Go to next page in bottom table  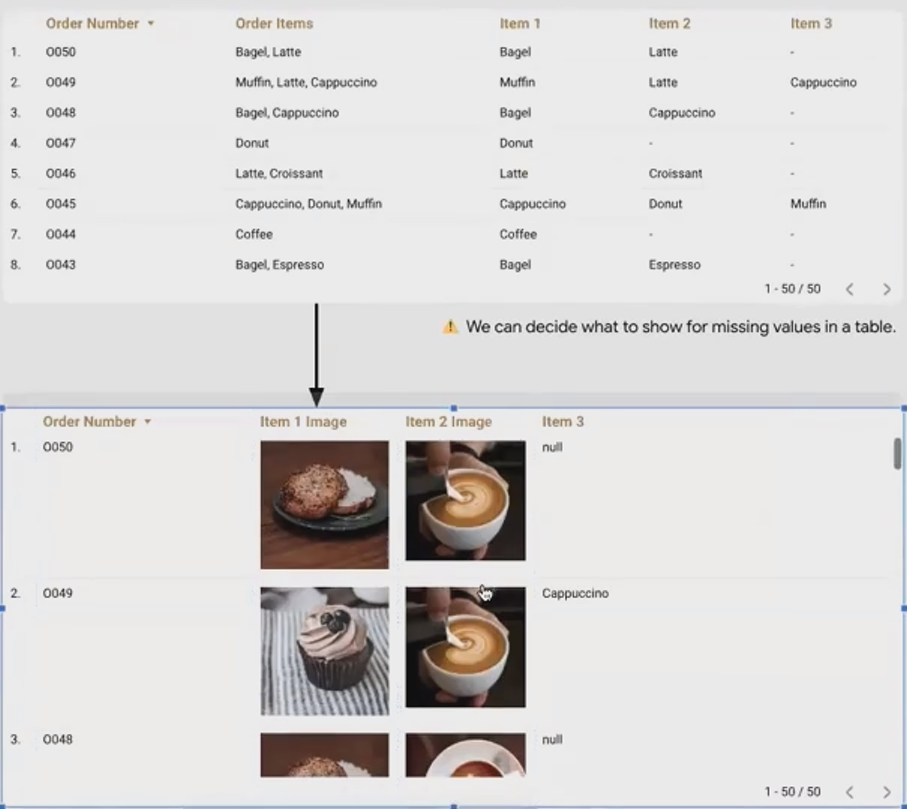pyautogui.click(x=887, y=792)
